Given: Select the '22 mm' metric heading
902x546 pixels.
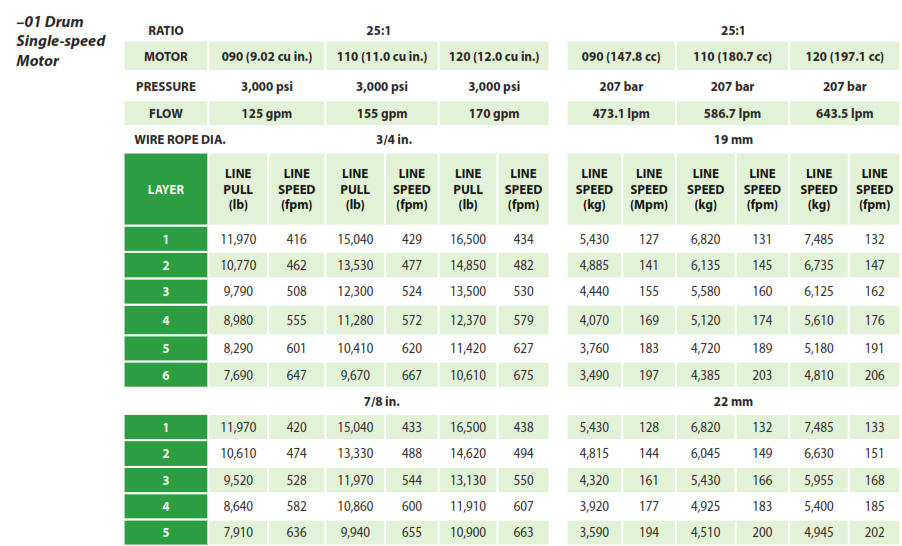Looking at the screenshot, I should pyautogui.click(x=733, y=401).
